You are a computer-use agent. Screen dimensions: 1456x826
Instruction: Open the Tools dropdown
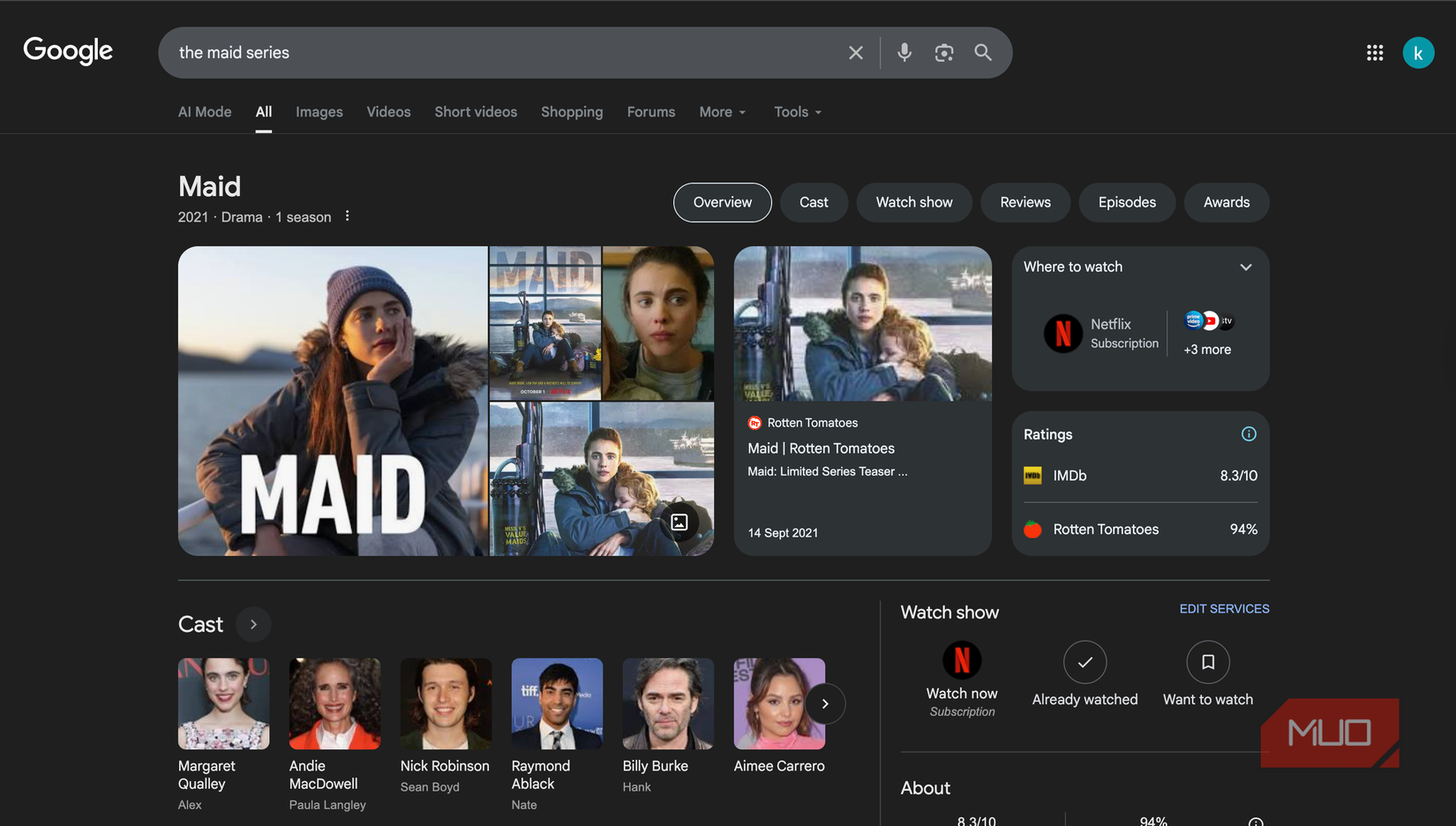(x=798, y=112)
